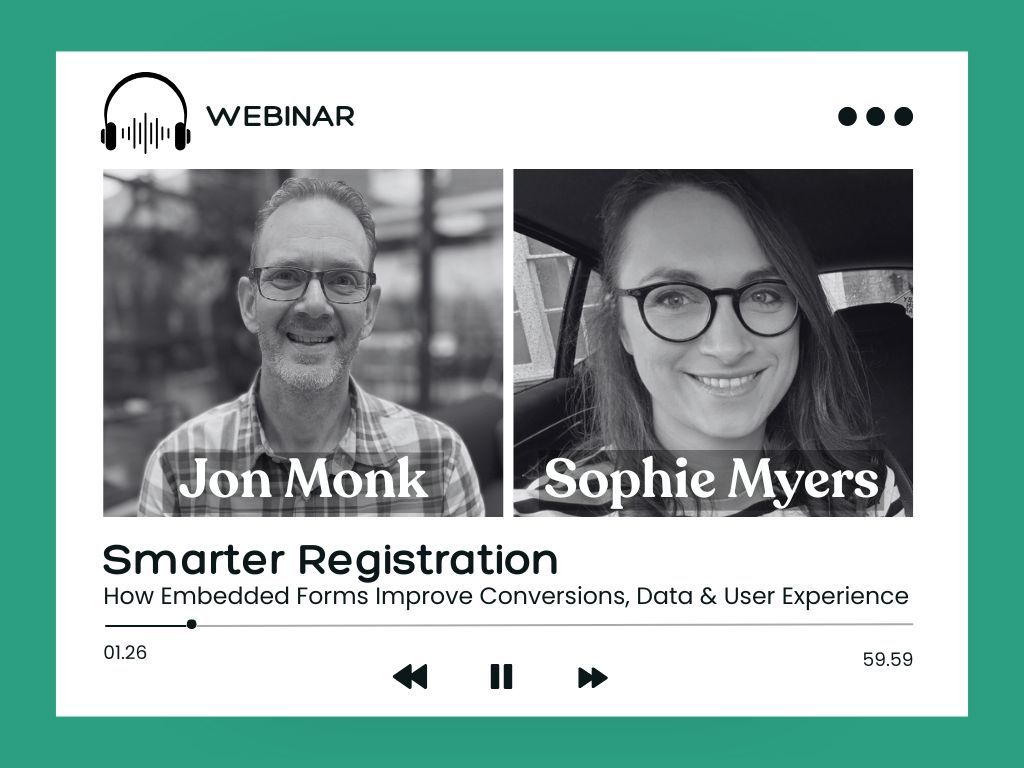The height and width of the screenshot is (768, 1024).
Task: Click the WEBINAR label text
Action: pos(280,117)
